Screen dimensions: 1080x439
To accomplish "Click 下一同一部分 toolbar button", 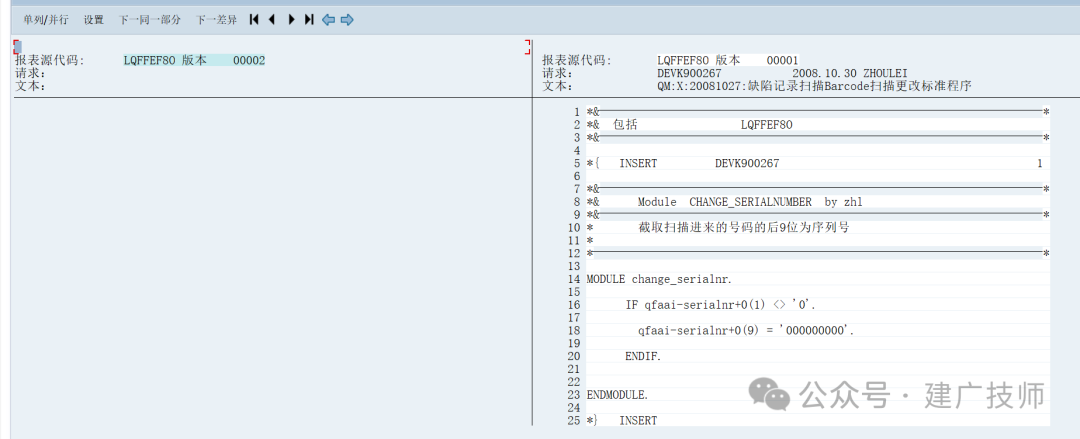I will (150, 20).
